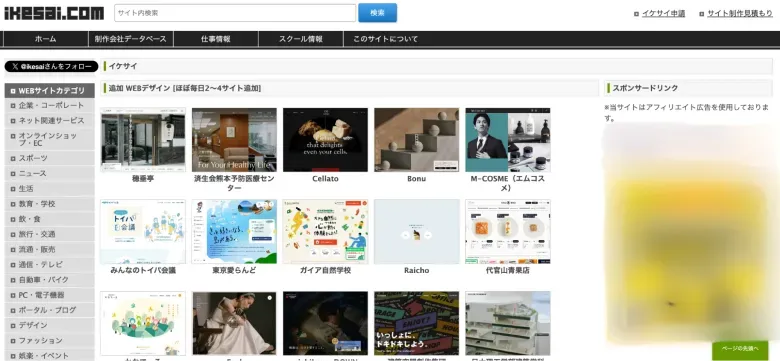Choose the ニュース category
780x361 pixels.
[50, 174]
